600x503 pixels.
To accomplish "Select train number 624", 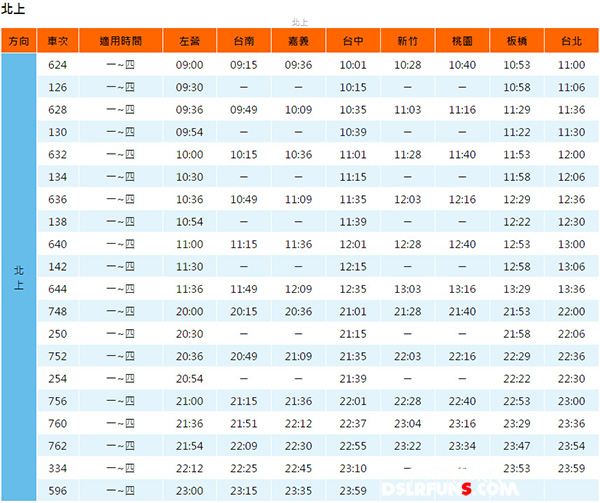I will 57,65.
